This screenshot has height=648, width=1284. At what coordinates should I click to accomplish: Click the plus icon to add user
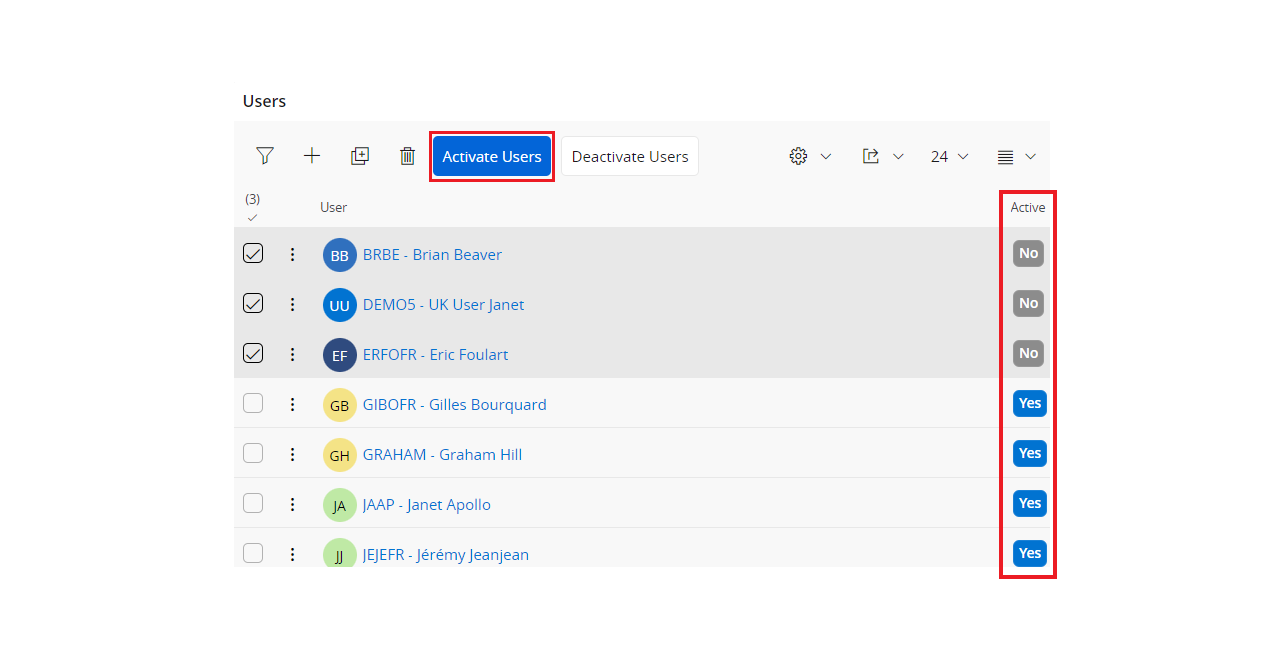[x=312, y=156]
